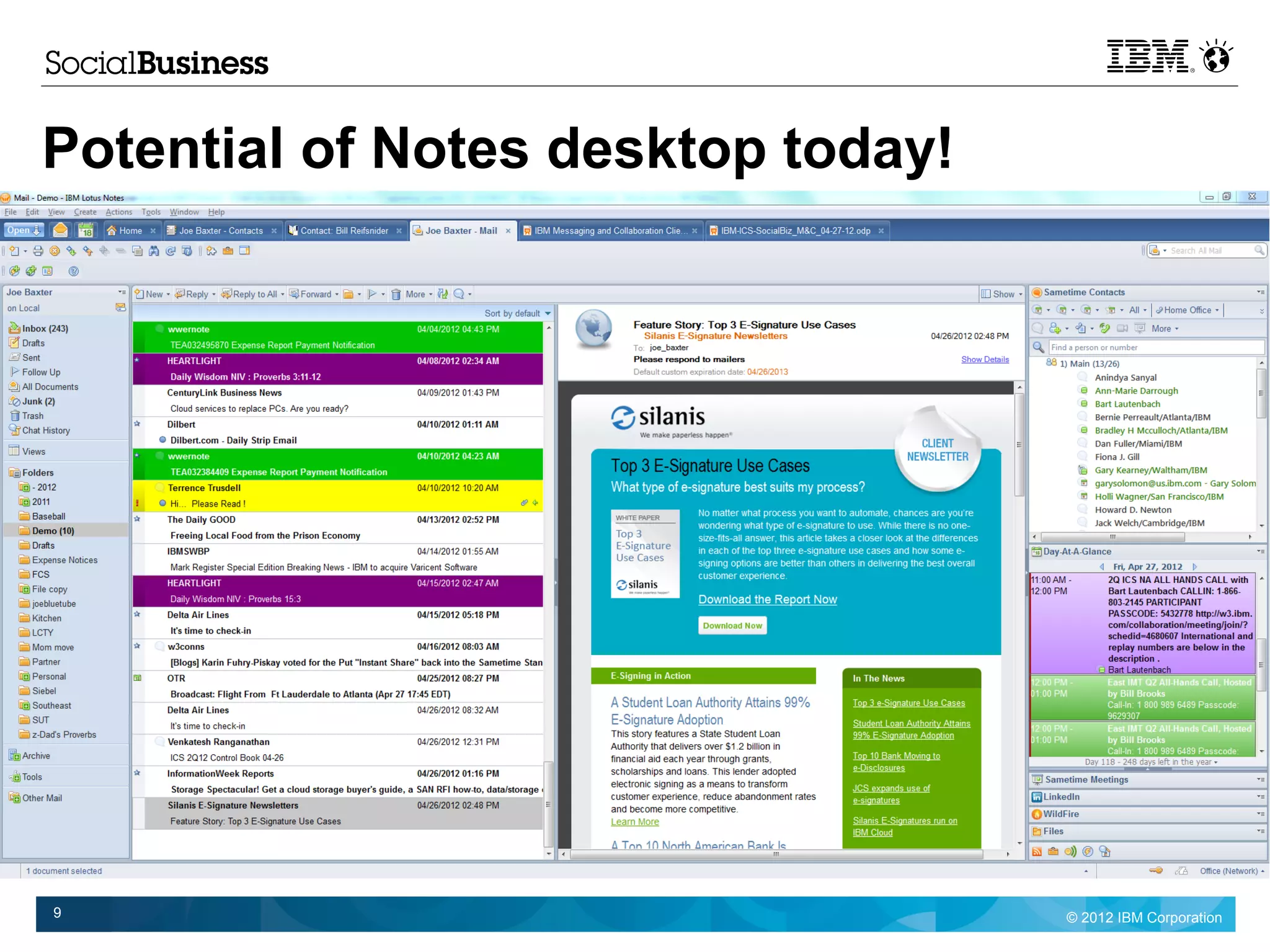Screen dimensions: 1270x952
Task: Click the Open button
Action: (x=24, y=231)
